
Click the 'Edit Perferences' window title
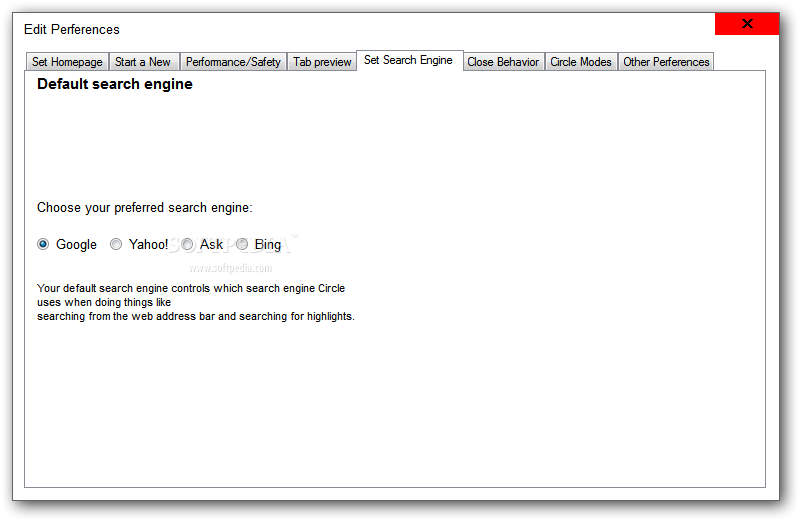tap(71, 30)
